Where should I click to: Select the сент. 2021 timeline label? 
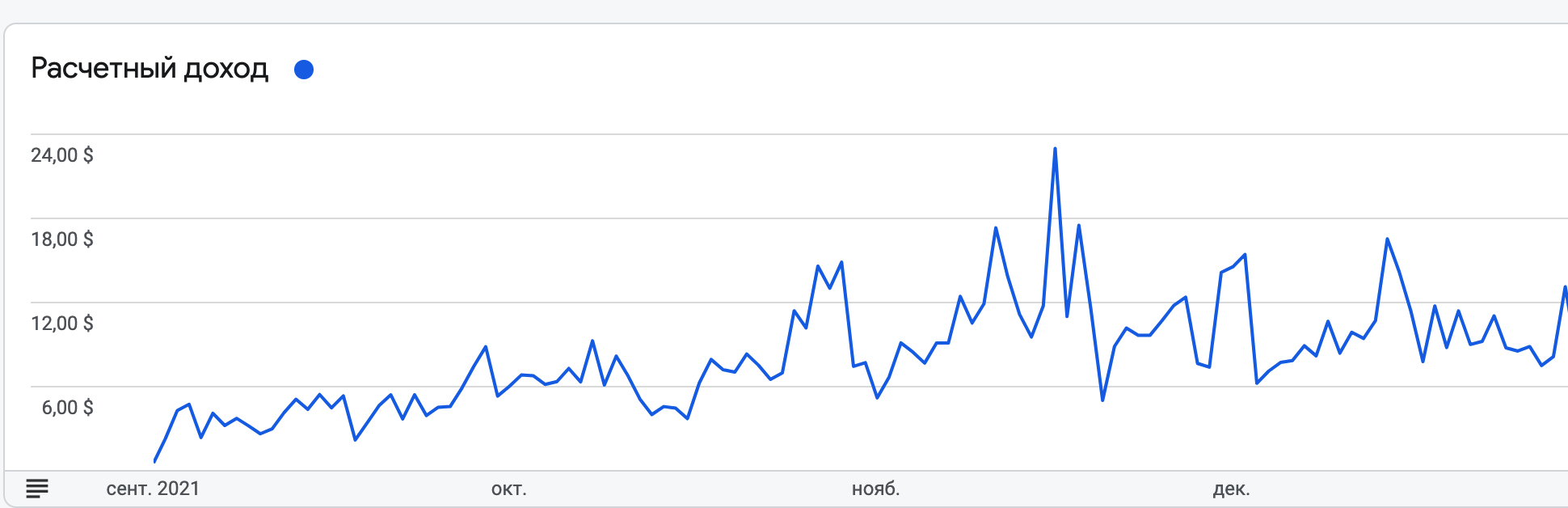[153, 489]
